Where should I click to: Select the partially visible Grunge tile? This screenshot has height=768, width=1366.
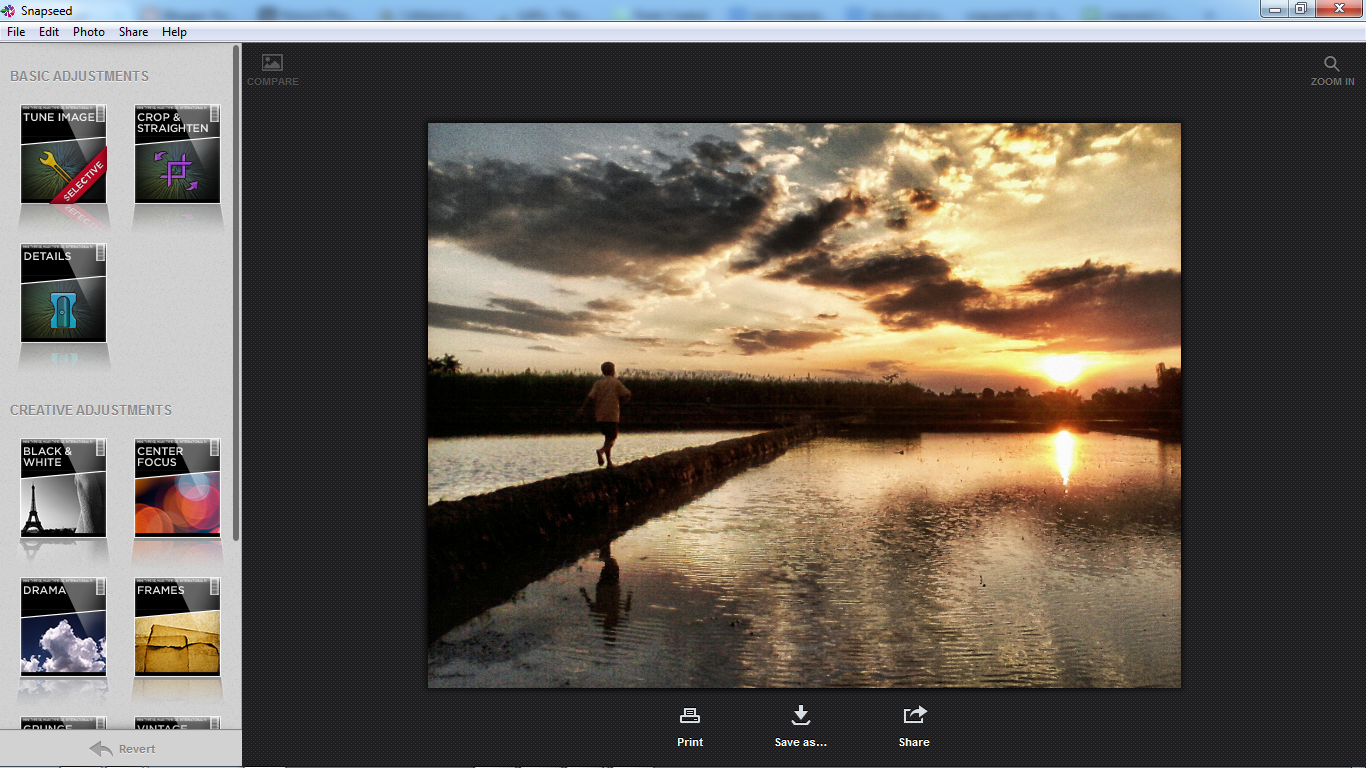[63, 723]
